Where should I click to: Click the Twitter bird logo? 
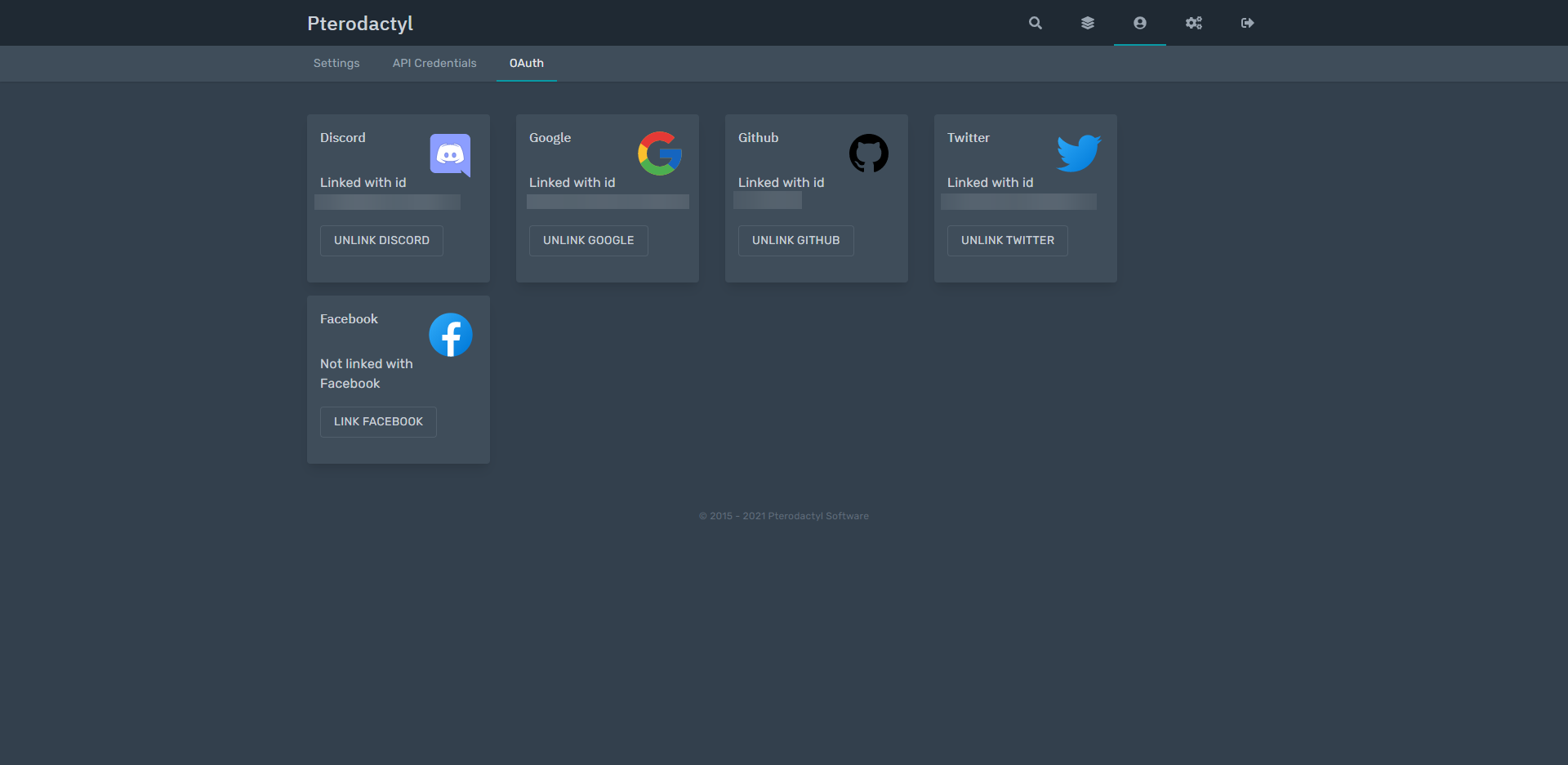point(1078,153)
